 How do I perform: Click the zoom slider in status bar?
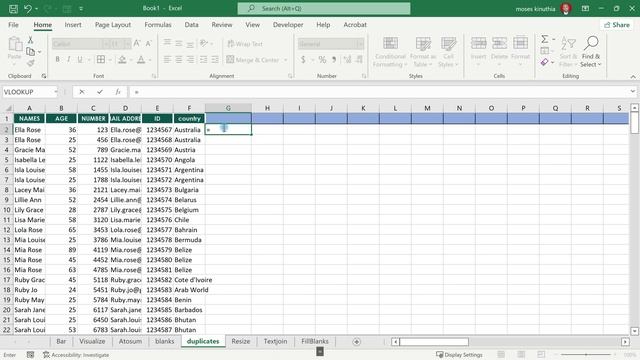(x=586, y=355)
